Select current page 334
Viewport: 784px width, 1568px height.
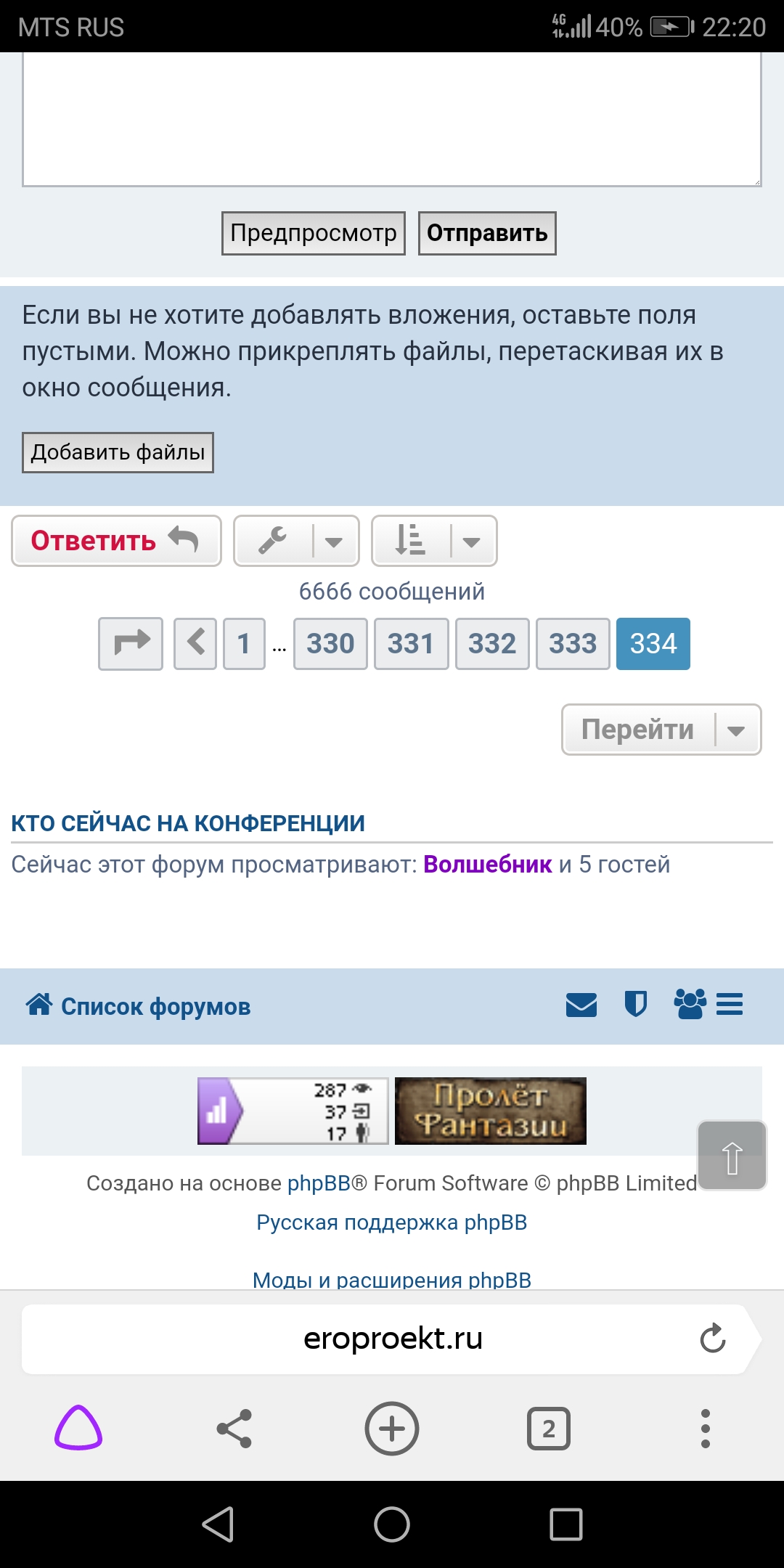pos(653,644)
